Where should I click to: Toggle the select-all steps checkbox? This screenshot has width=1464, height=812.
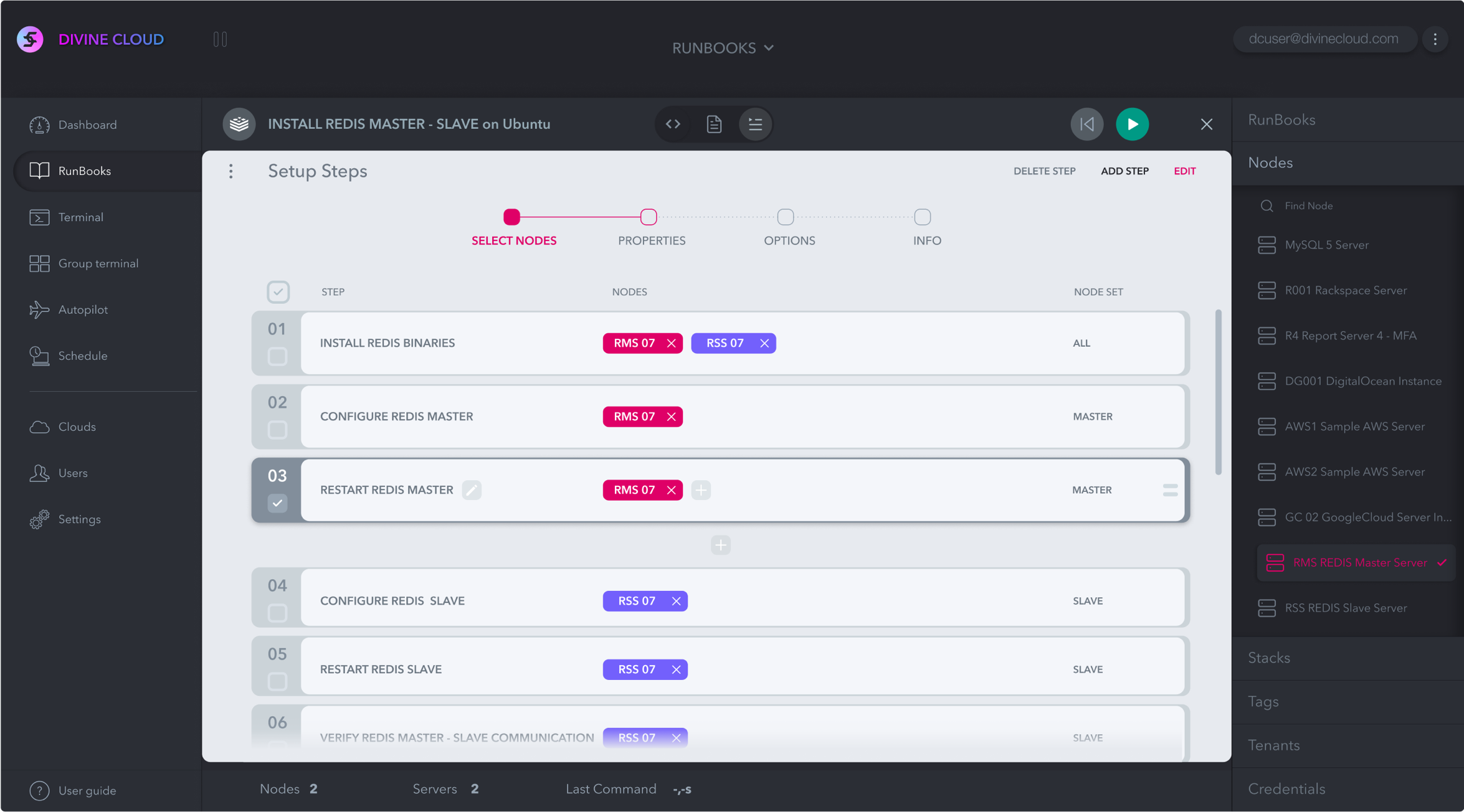278,291
